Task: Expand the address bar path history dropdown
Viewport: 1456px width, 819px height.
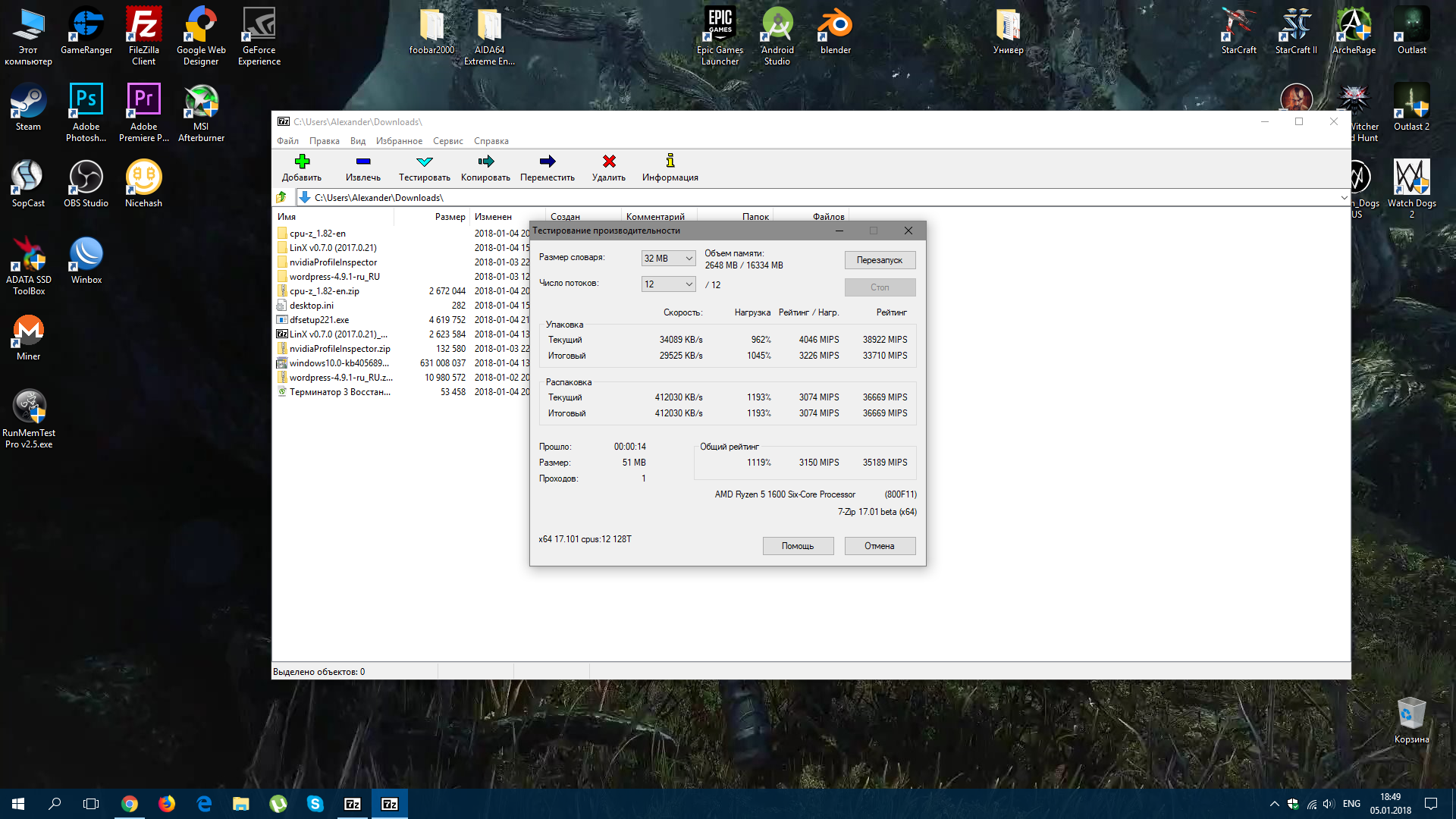Action: pos(1344,198)
